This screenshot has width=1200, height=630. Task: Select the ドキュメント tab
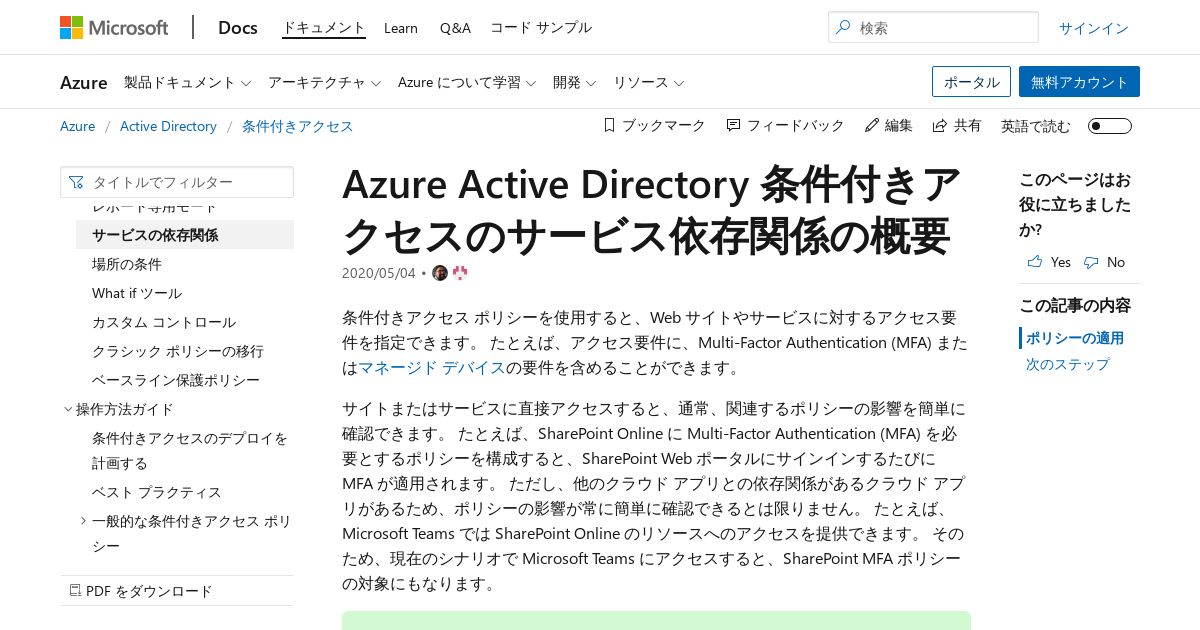click(x=324, y=27)
